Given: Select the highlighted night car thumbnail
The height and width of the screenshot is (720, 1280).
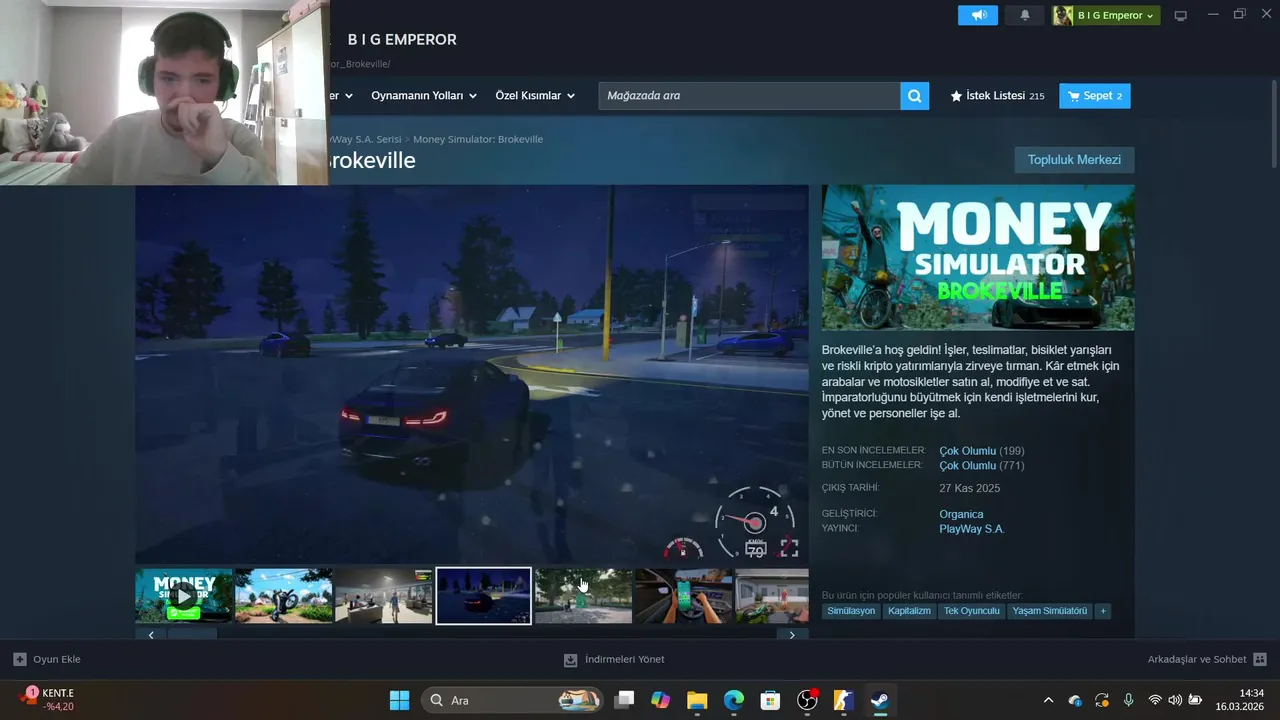Looking at the screenshot, I should [x=483, y=596].
